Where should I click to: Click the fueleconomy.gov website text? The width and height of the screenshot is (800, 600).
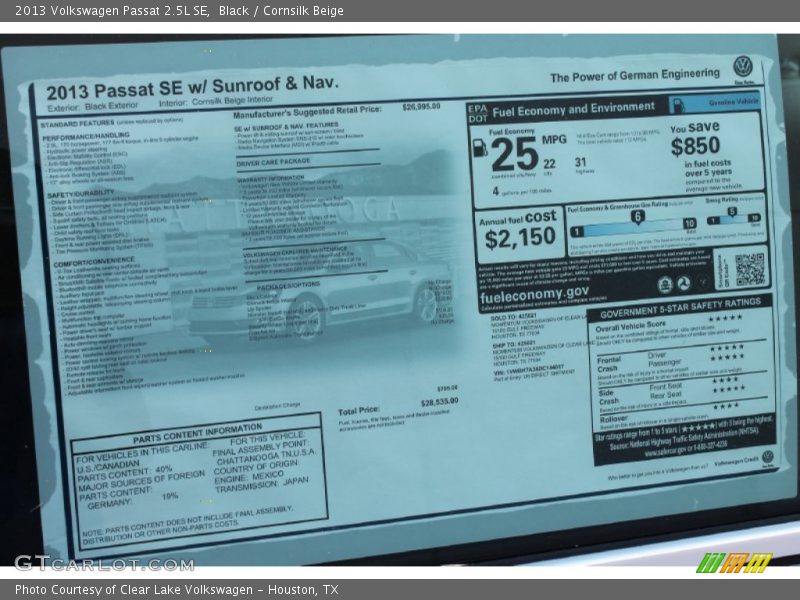(x=534, y=294)
